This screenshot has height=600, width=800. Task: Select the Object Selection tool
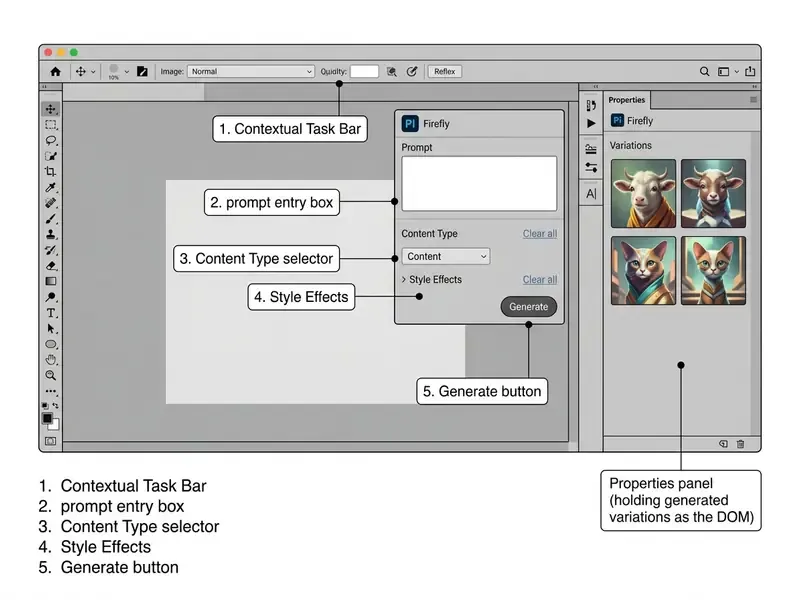51,156
